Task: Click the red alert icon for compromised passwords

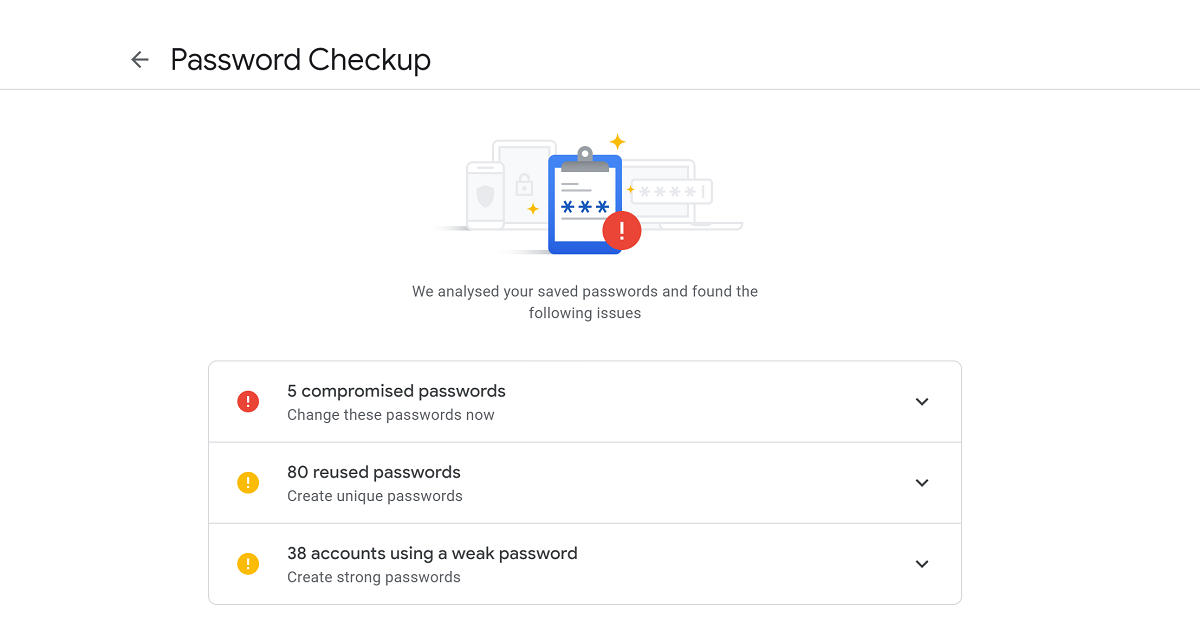Action: pos(248,402)
